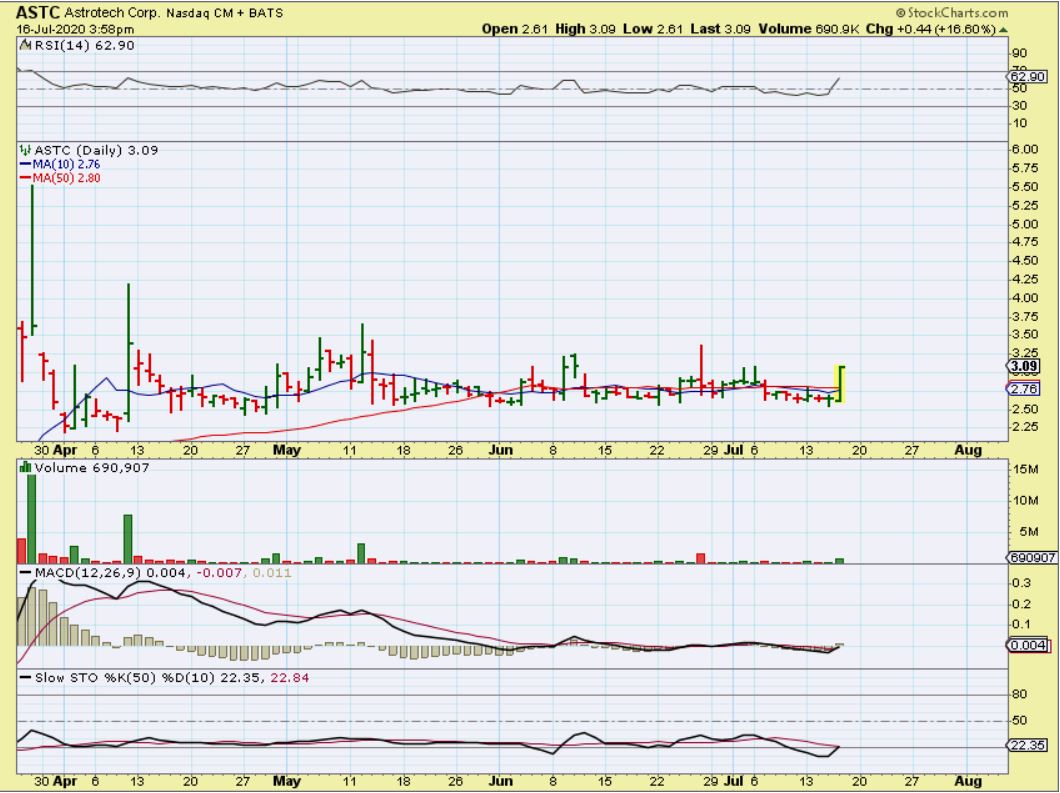
Task: Click the Slow STO %K(50) %D(10) legend
Action: tap(126, 677)
